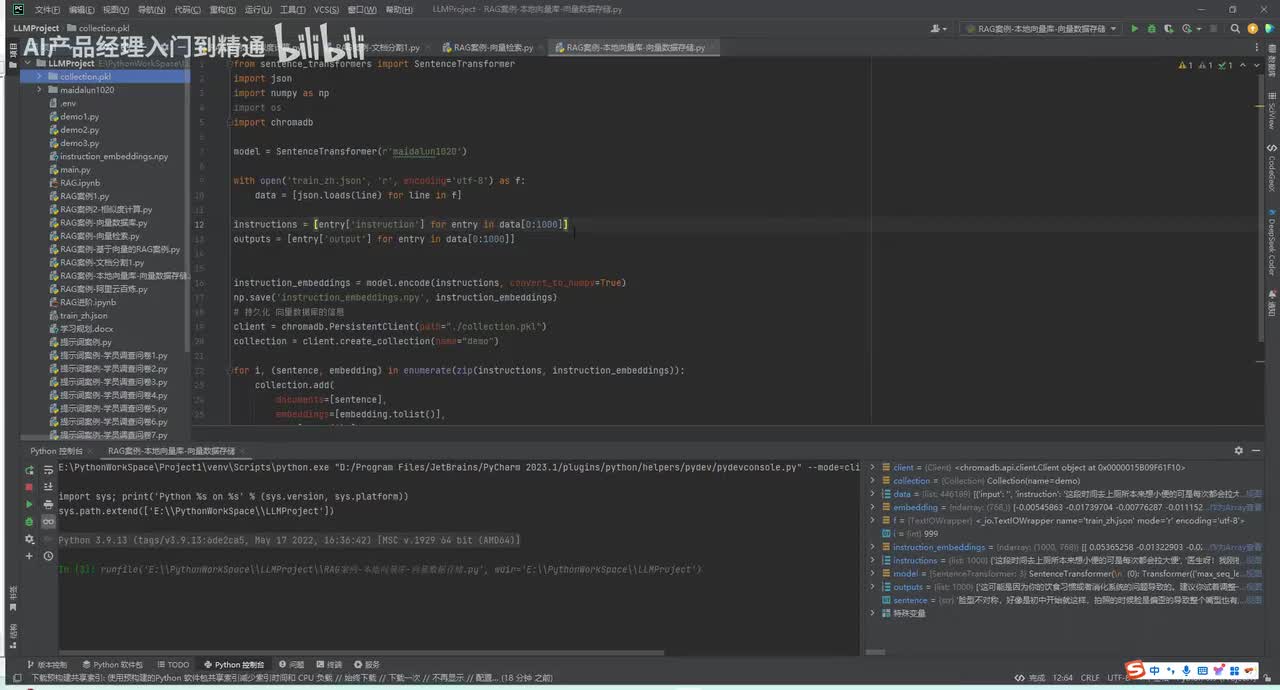This screenshot has width=1280, height=690.
Task: Open the console settings gear icon
Action: tap(29, 539)
